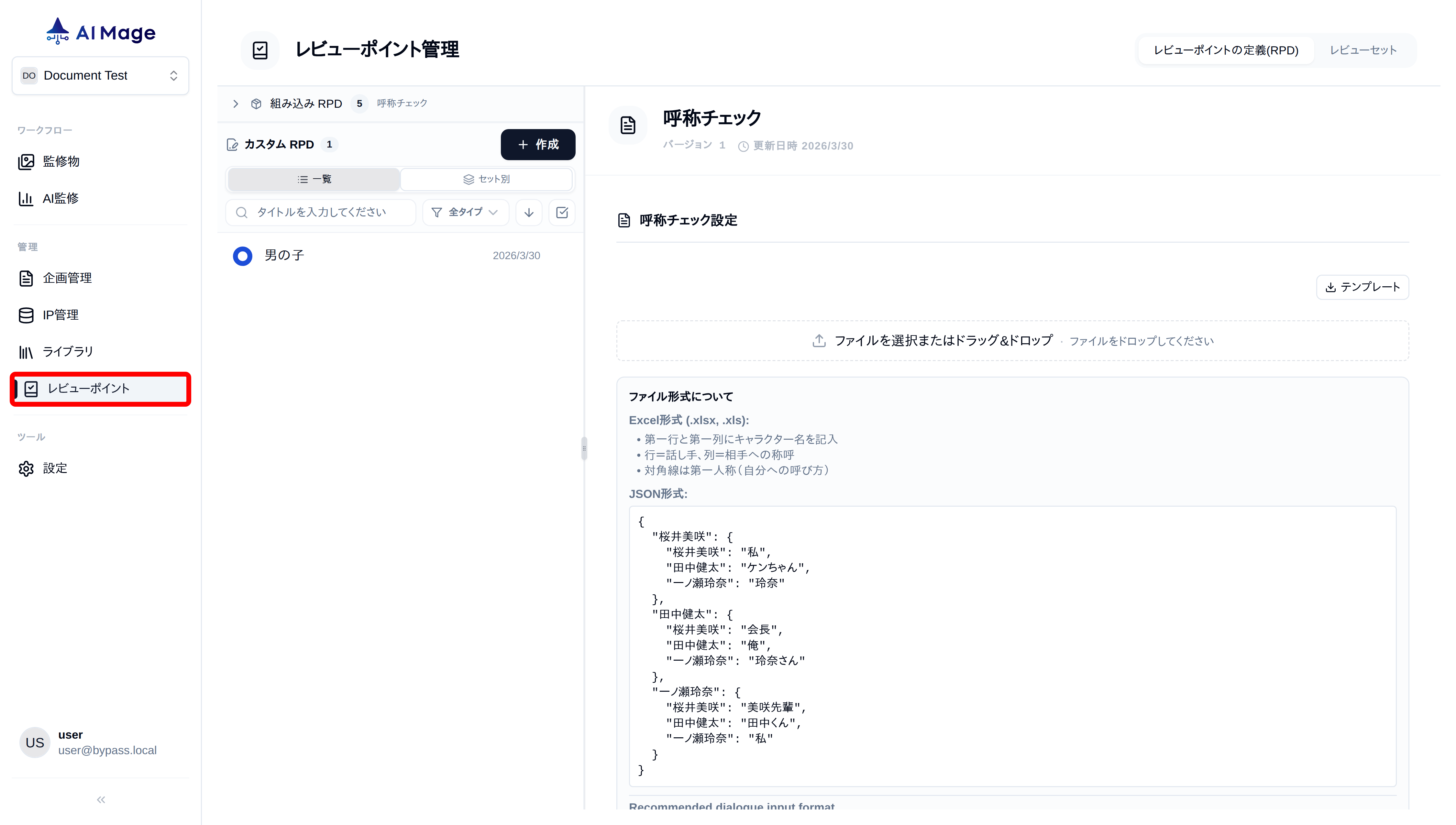Click the タイトルを入力してください search field
1456x825 pixels.
pos(321,213)
